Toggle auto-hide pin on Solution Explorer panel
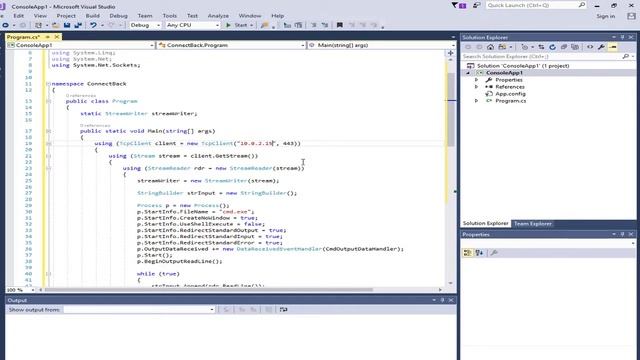The height and width of the screenshot is (360, 640). pyautogui.click(x=622, y=37)
